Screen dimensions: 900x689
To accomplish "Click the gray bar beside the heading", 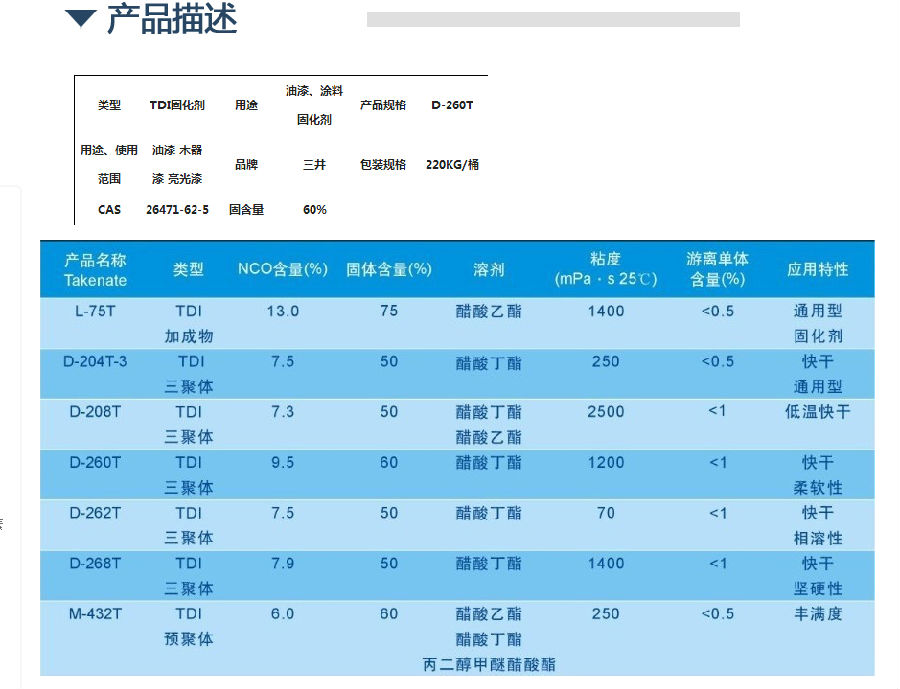I will [553, 19].
